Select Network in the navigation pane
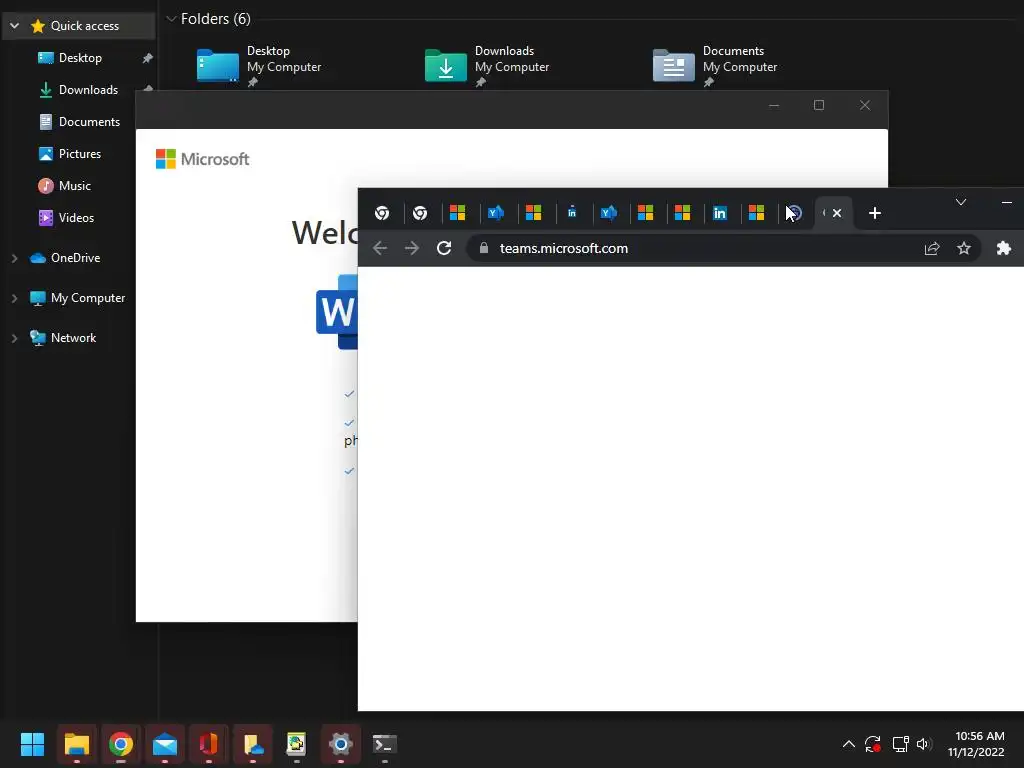 pos(73,338)
